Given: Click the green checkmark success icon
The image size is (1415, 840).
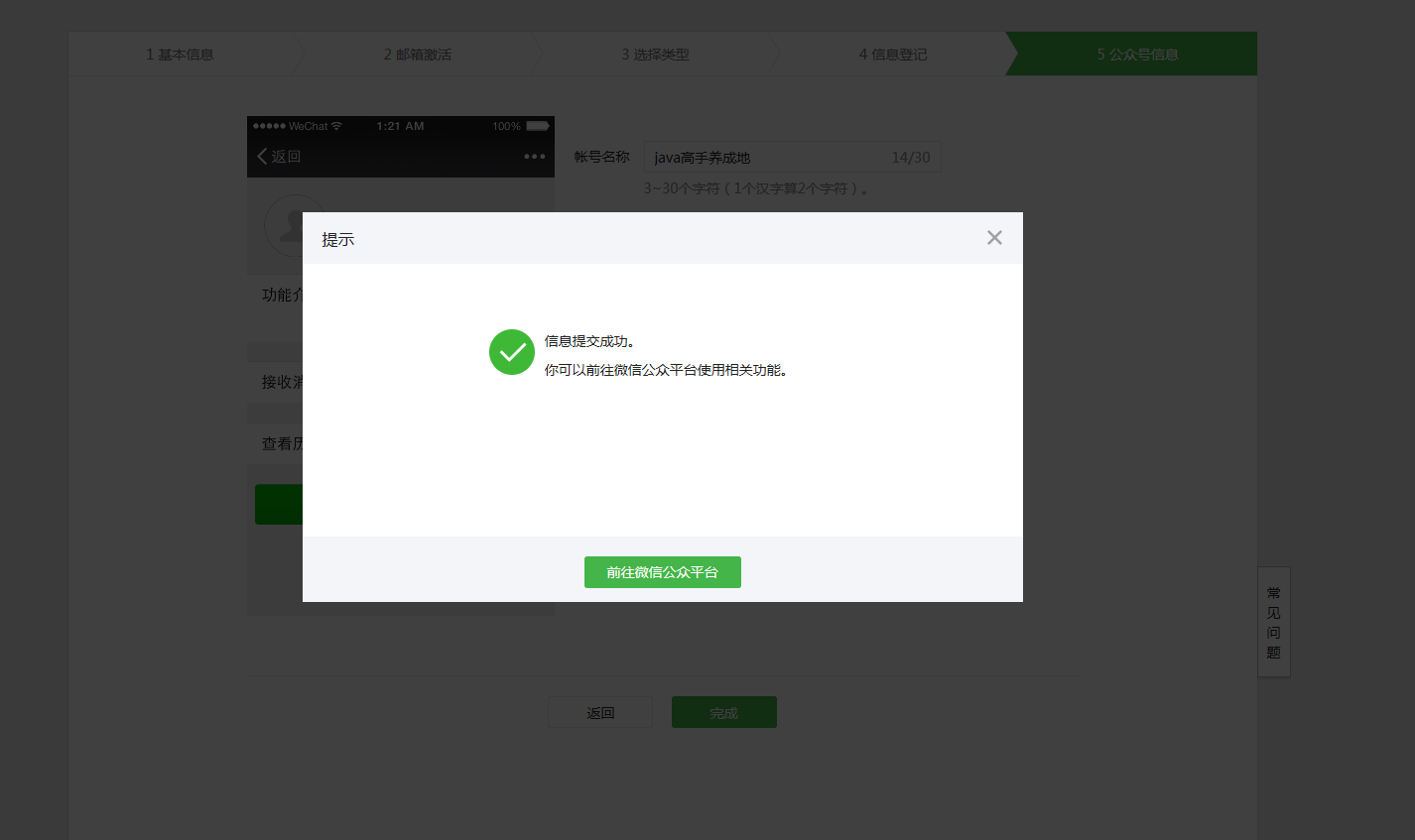Looking at the screenshot, I should (x=512, y=352).
